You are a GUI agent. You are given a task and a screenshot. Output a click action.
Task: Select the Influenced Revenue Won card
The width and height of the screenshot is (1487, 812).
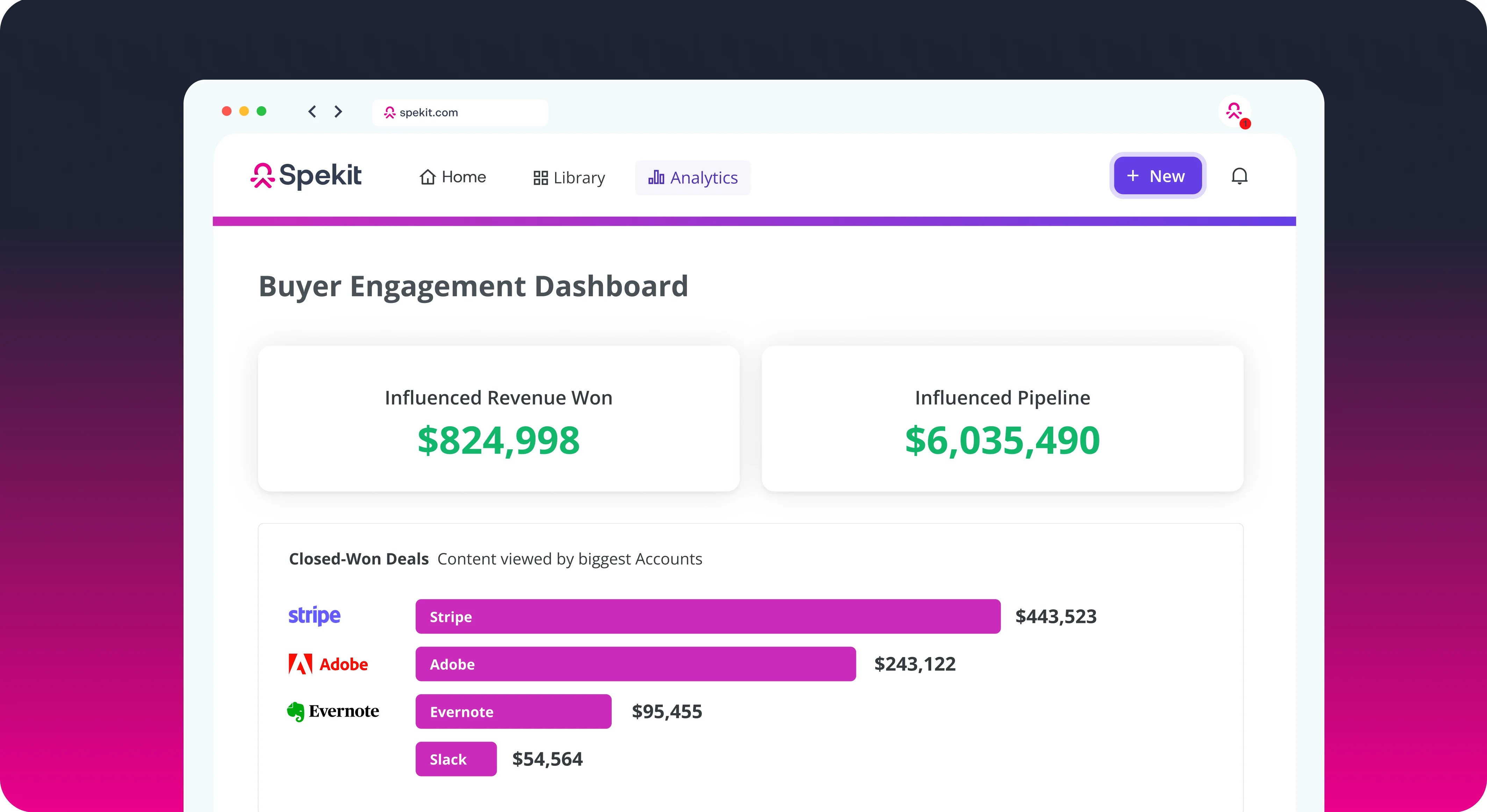click(x=499, y=419)
